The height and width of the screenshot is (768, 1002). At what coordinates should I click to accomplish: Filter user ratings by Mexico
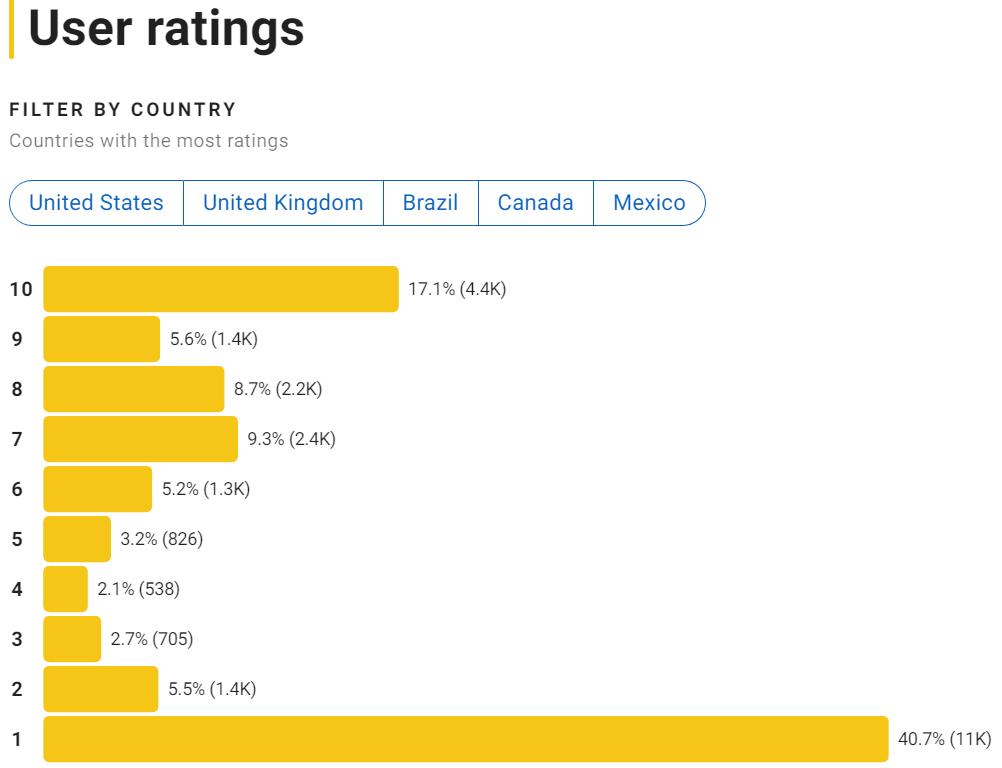pyautogui.click(x=649, y=203)
